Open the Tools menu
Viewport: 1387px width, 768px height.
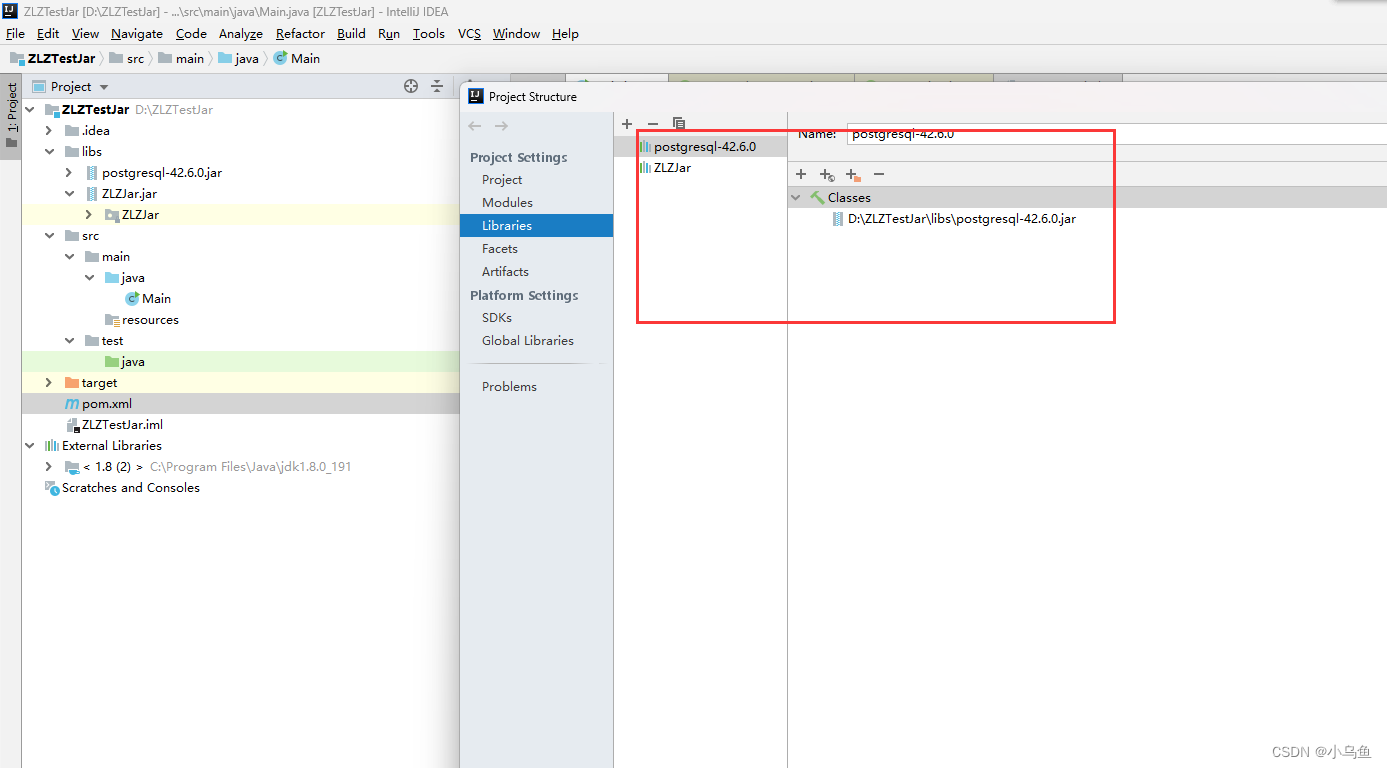pyautogui.click(x=429, y=33)
